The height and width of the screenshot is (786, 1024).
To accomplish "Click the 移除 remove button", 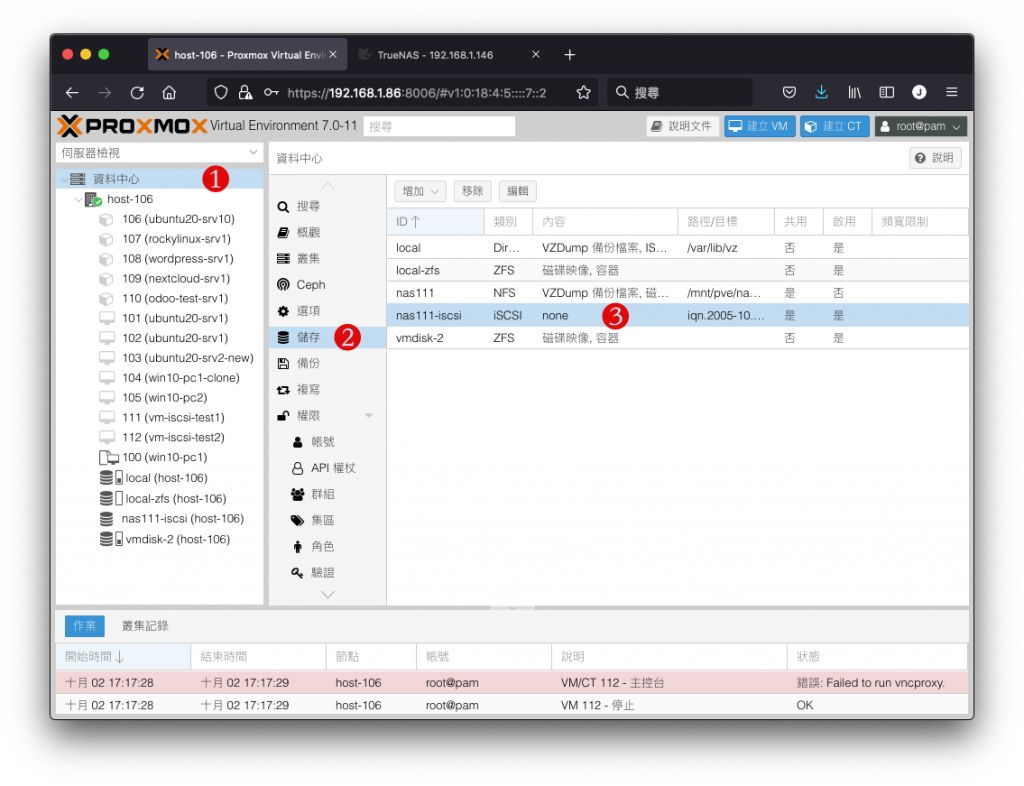I will click(x=472, y=191).
